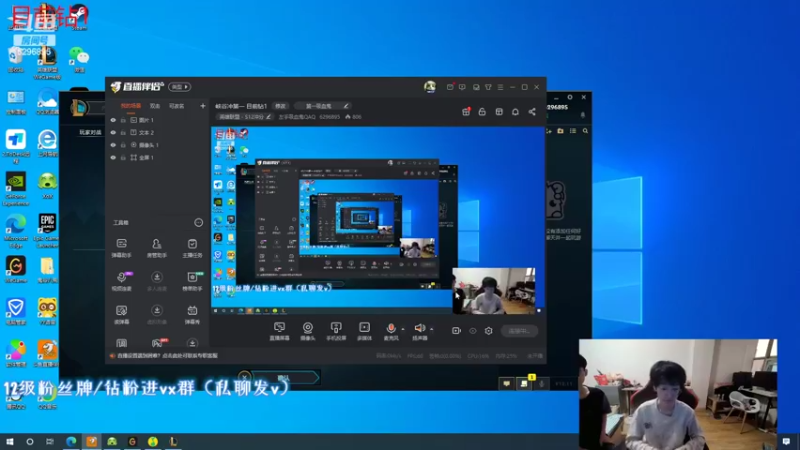Open the gift box icon with red dot
Screen dimensions: 800x450
point(466,112)
